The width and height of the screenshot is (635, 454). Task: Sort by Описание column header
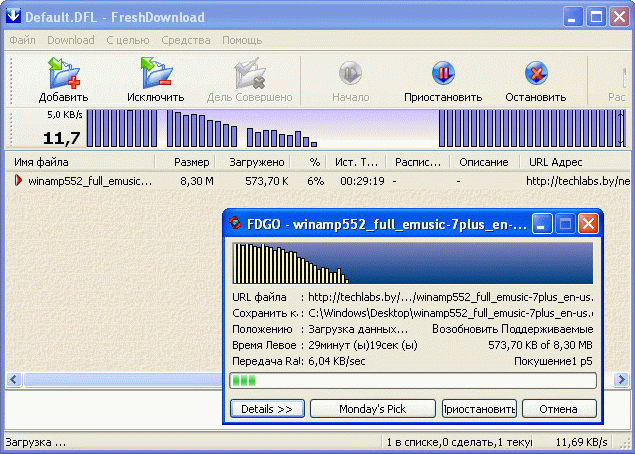[x=484, y=162]
